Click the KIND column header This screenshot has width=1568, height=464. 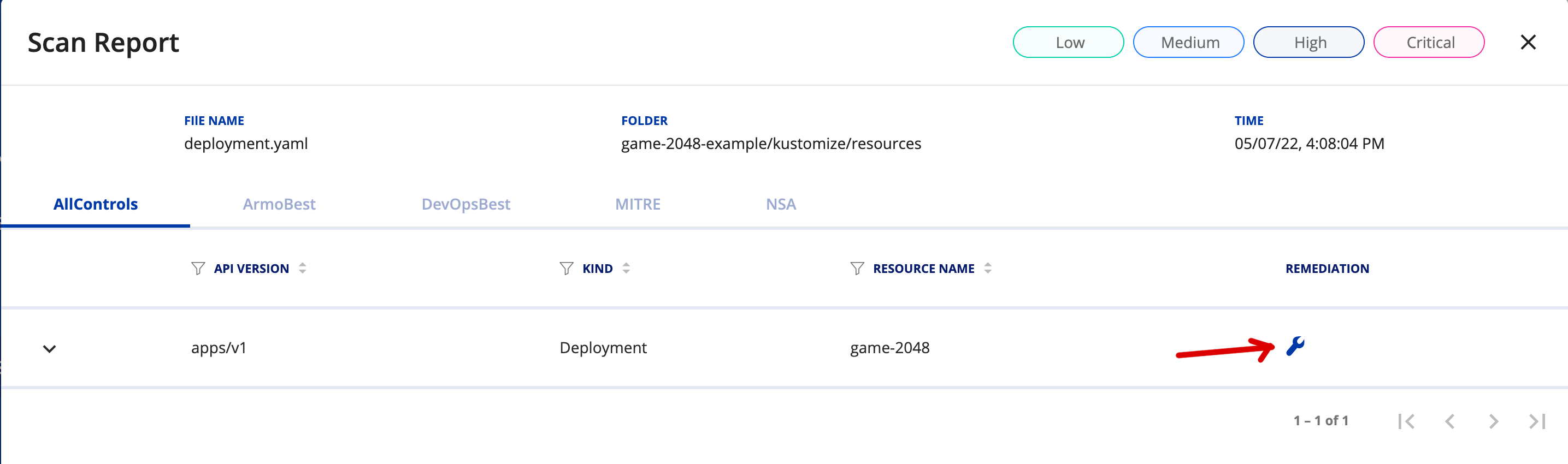pos(597,268)
